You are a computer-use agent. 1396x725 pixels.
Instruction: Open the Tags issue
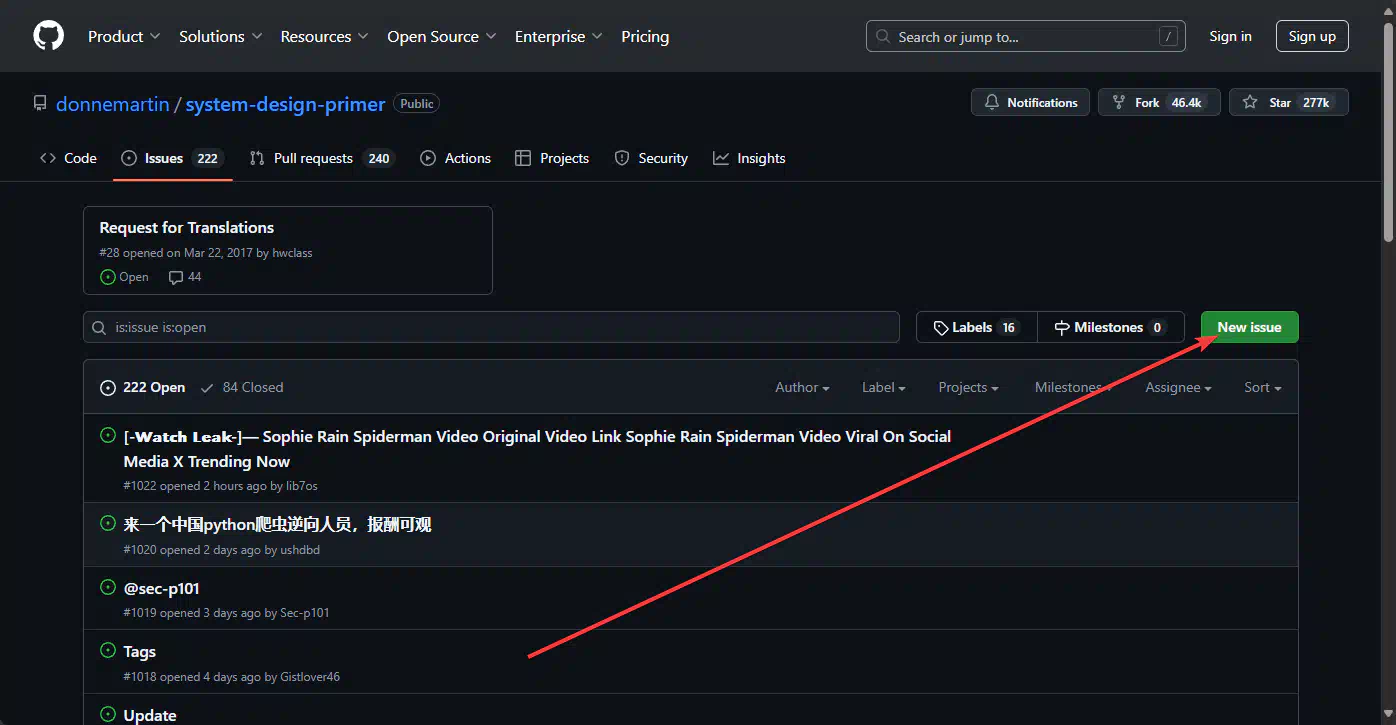click(x=140, y=652)
